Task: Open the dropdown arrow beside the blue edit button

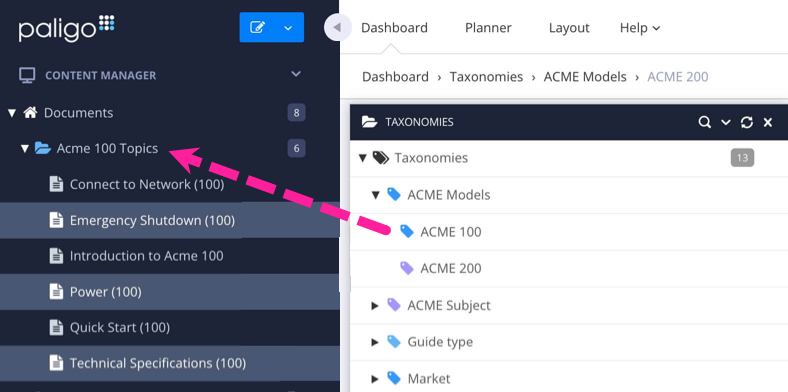Action: [x=288, y=28]
